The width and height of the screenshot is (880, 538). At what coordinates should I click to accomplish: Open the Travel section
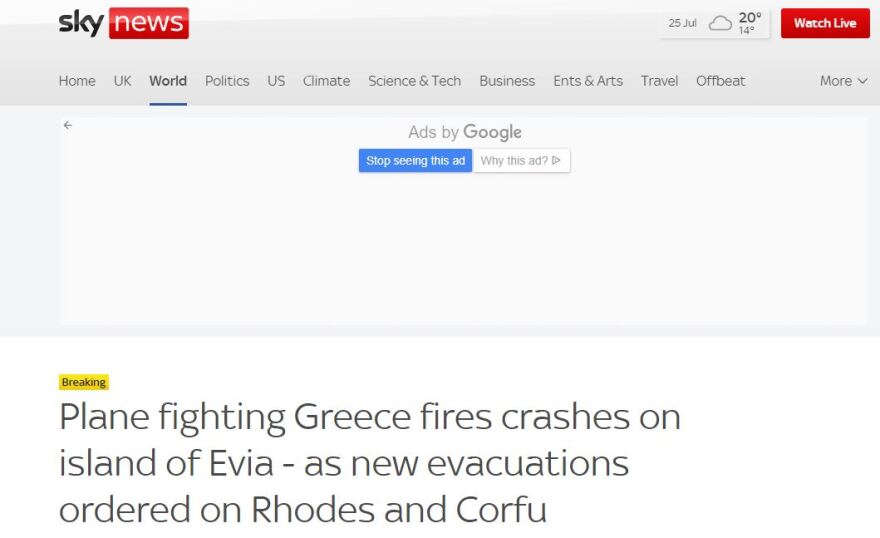click(x=659, y=81)
